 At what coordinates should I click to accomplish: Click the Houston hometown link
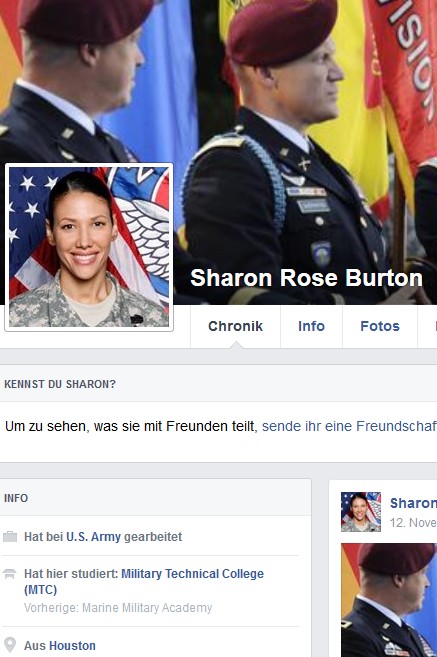pos(72,646)
